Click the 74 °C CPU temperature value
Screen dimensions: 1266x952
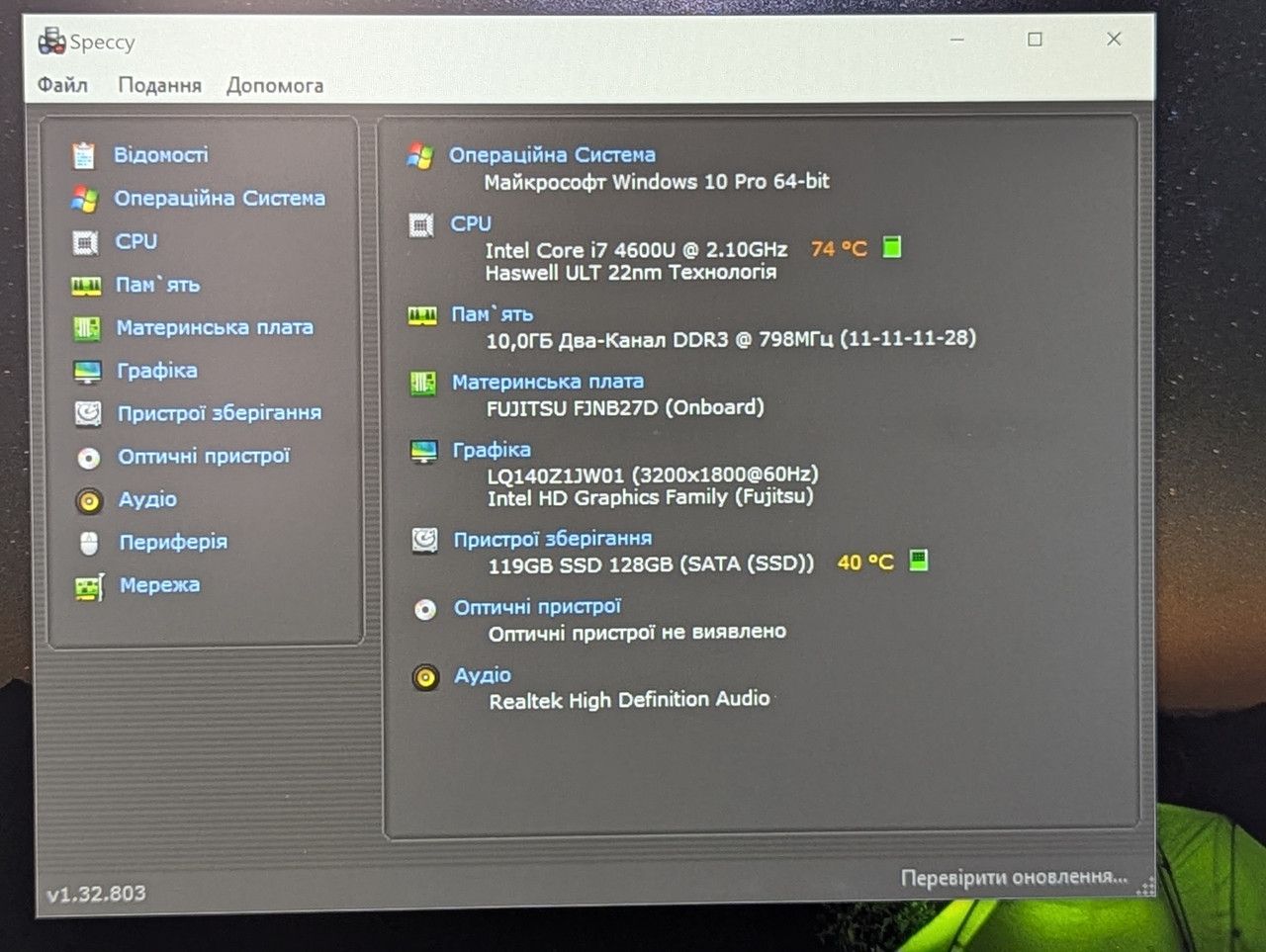[x=839, y=249]
